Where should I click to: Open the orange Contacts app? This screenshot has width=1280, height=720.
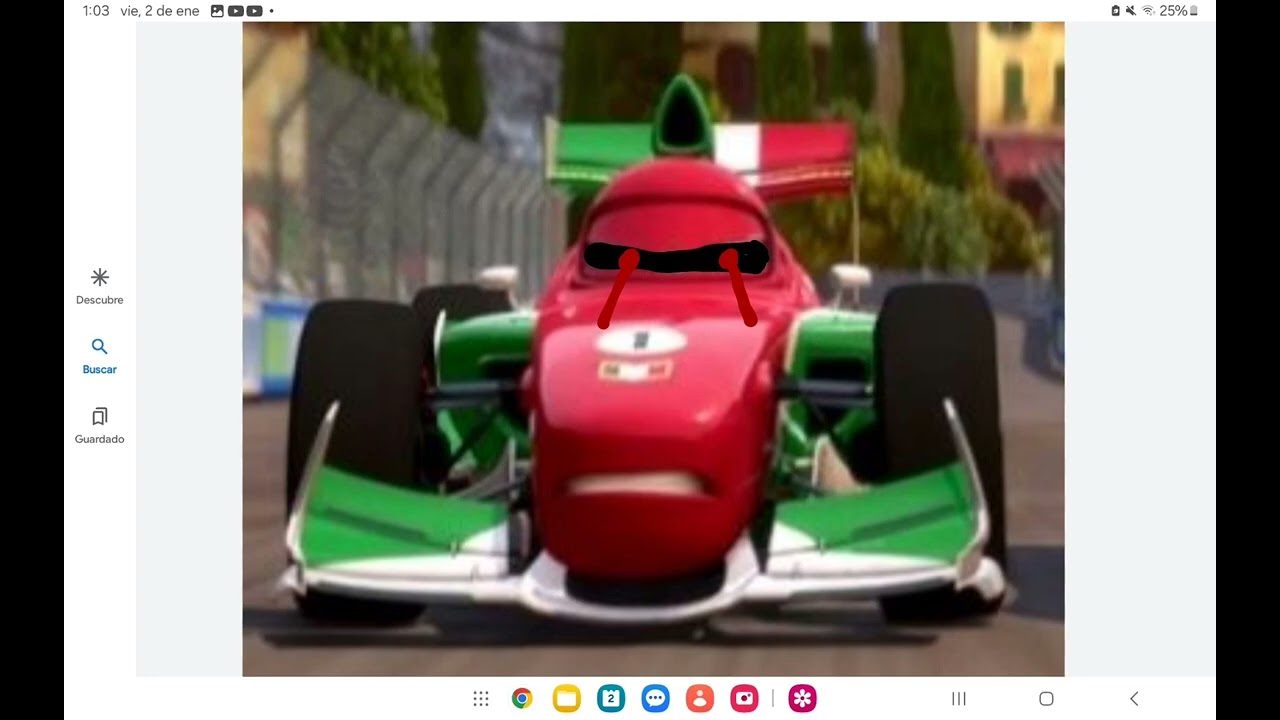[x=700, y=699]
